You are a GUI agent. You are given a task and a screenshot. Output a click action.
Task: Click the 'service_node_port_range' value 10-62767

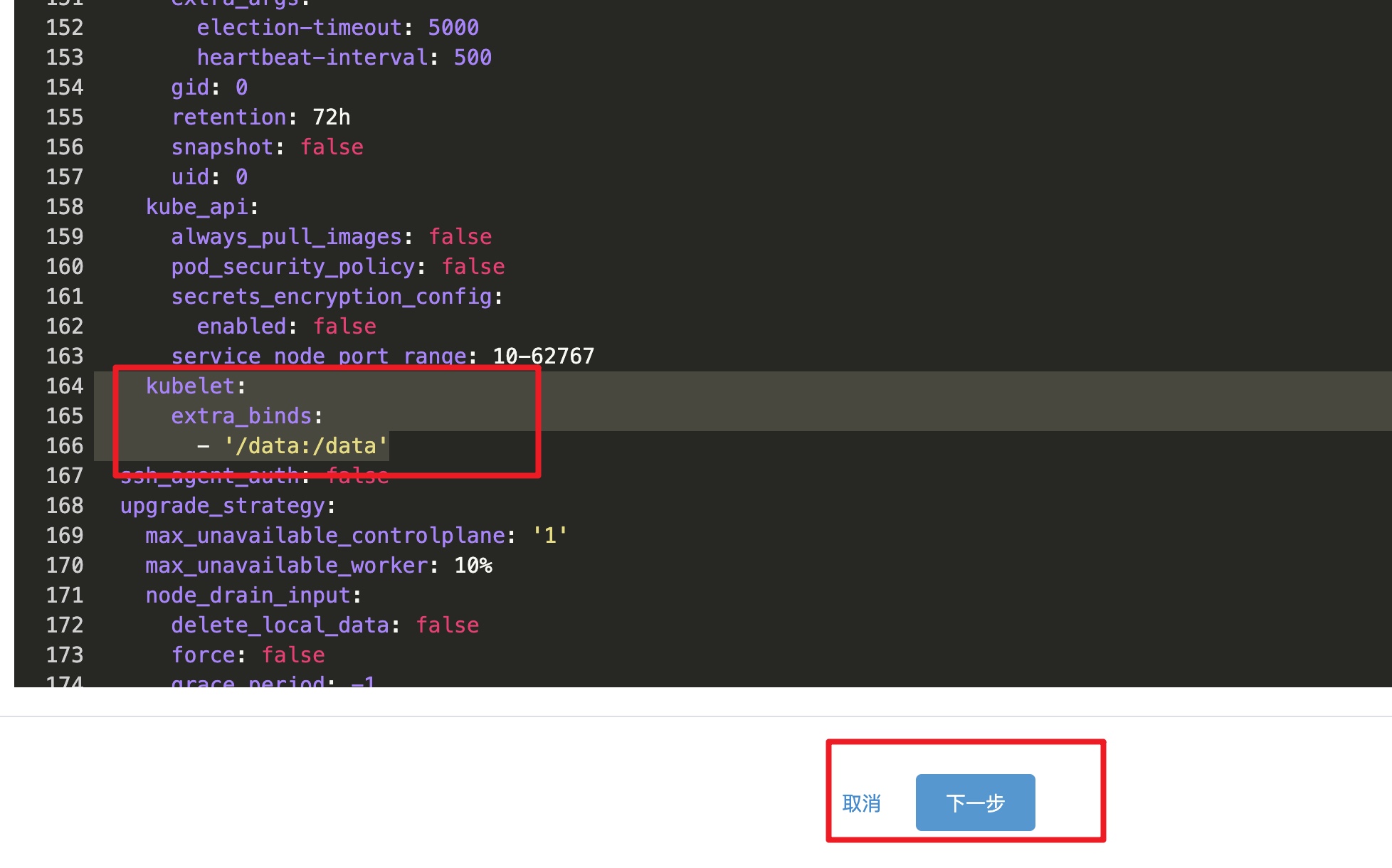click(x=543, y=356)
